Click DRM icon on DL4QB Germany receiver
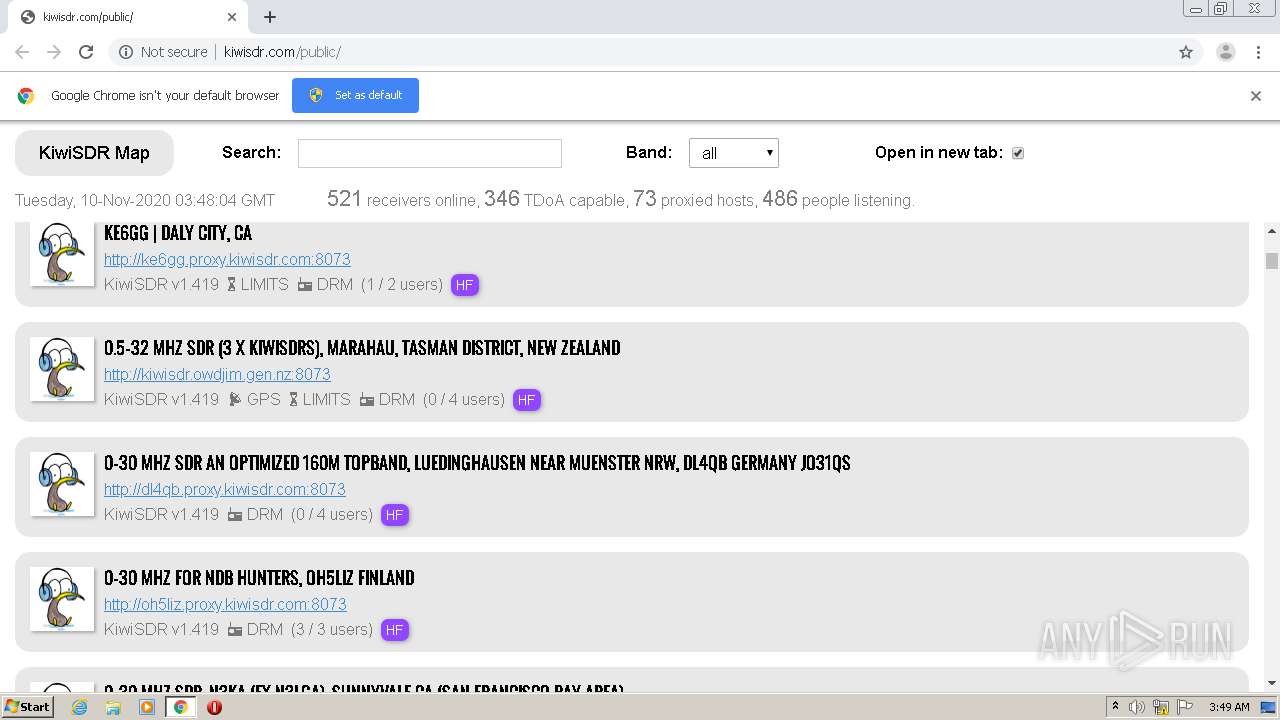This screenshot has width=1280, height=720. (235, 515)
